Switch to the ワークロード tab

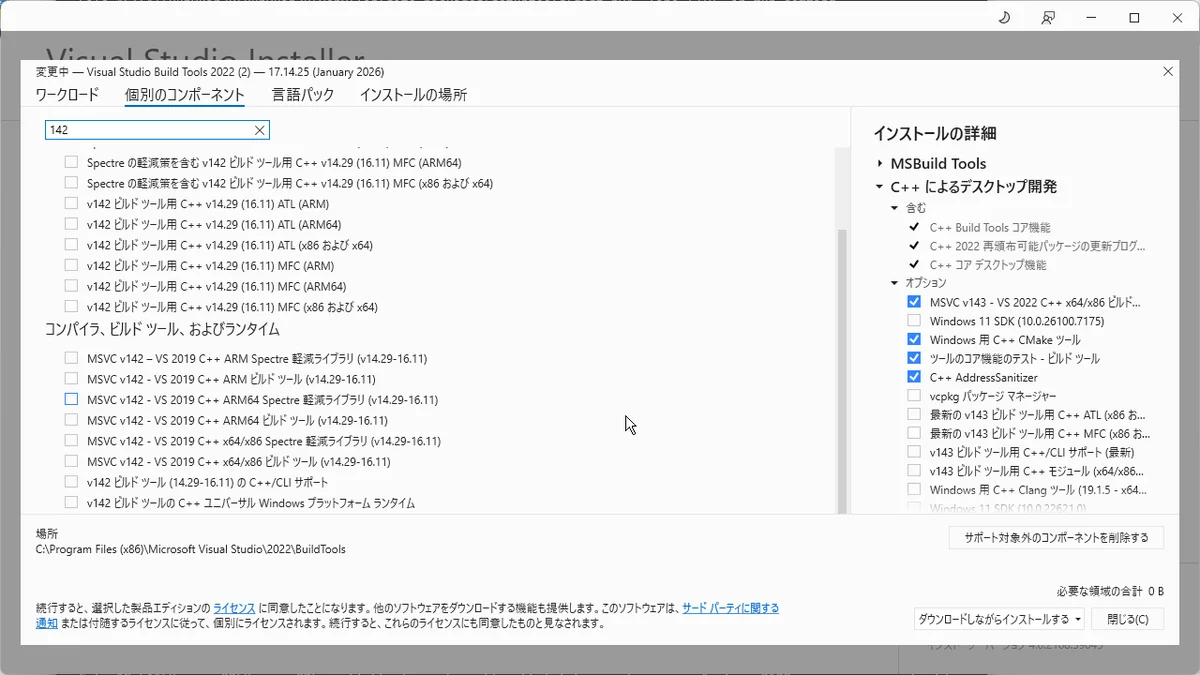(67, 95)
